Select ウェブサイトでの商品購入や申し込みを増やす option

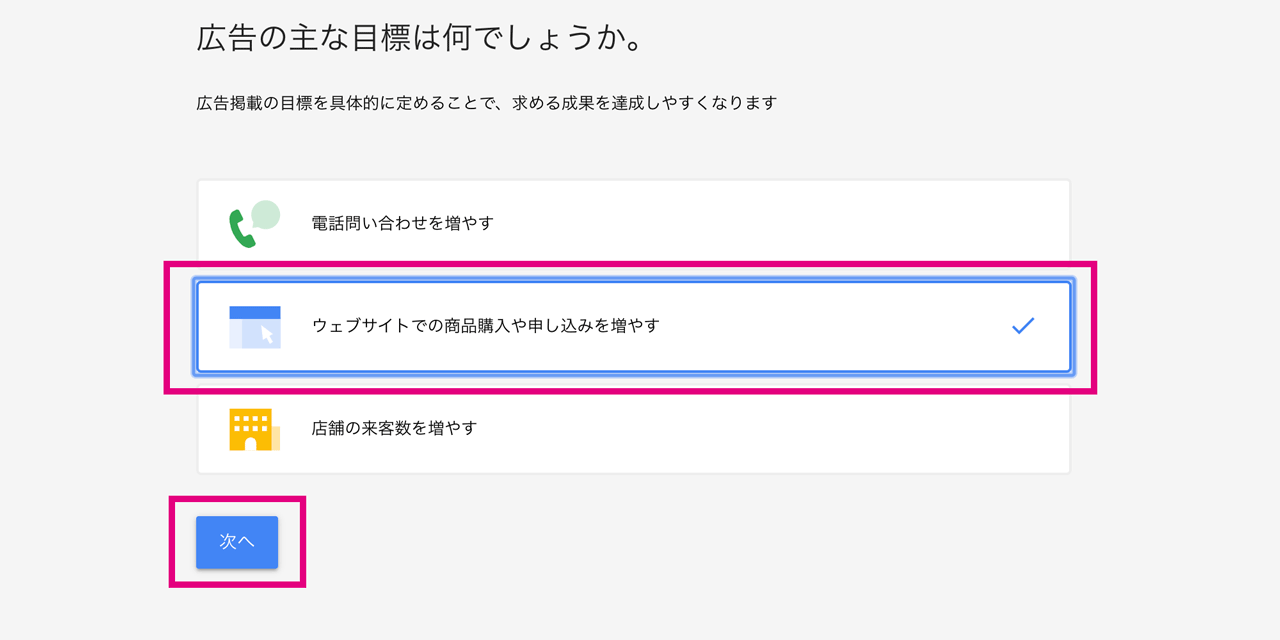[x=634, y=327]
